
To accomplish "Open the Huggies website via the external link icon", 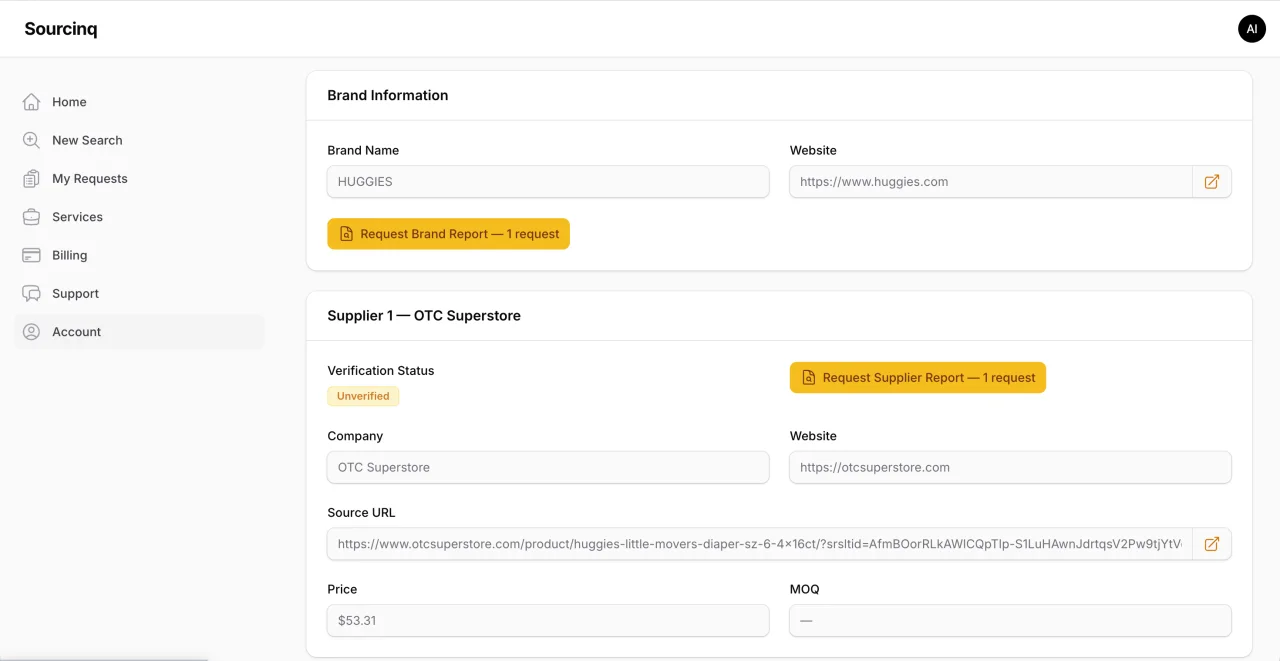I will [x=1212, y=181].
